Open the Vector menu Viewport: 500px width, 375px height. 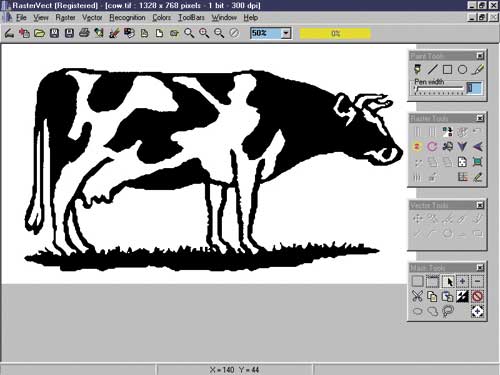(92, 17)
